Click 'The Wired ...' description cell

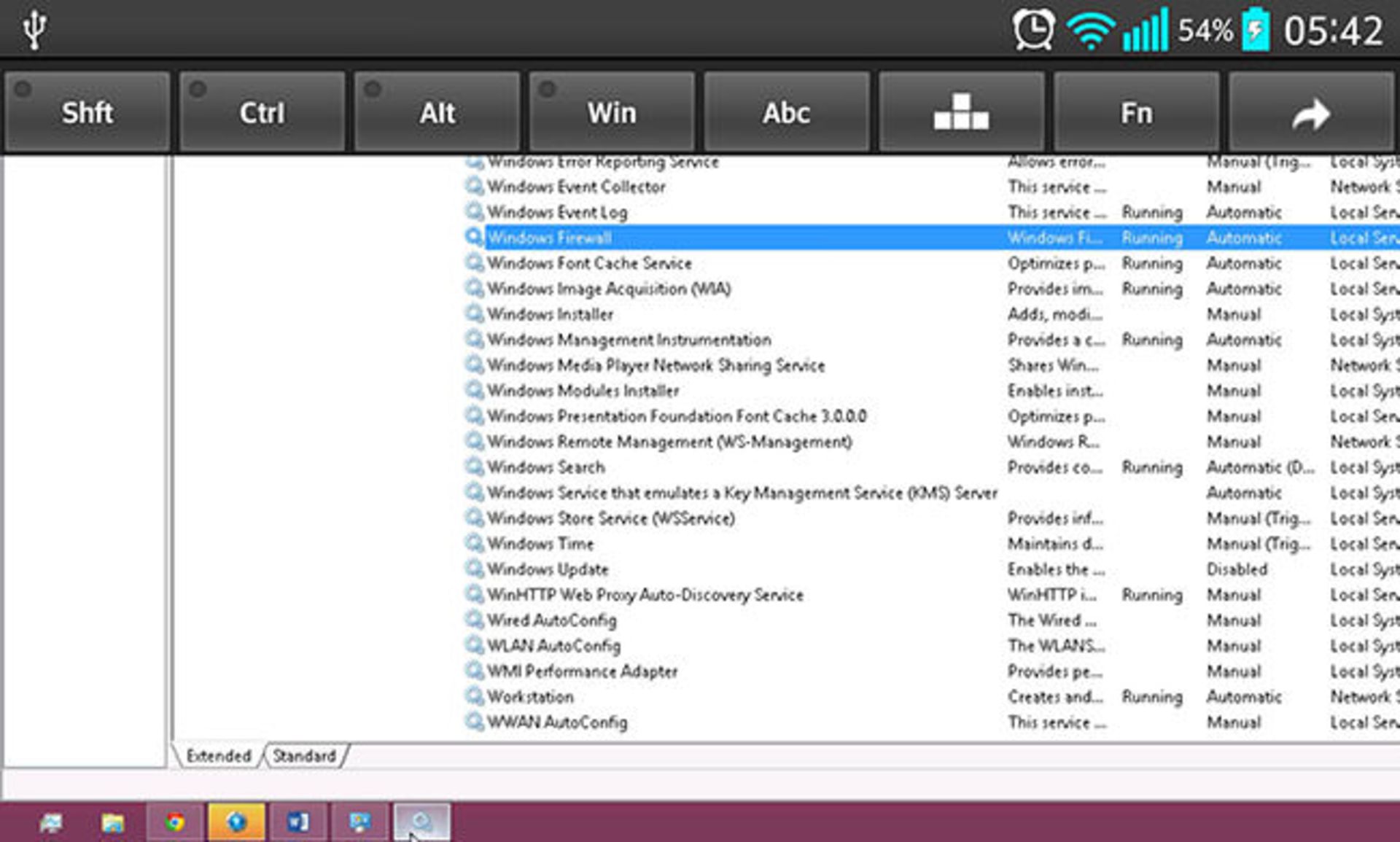point(1051,620)
